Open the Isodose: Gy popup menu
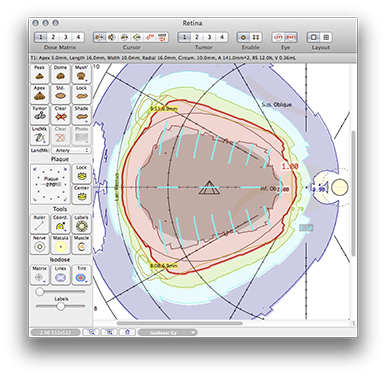This screenshot has width=386, height=377. point(168,332)
